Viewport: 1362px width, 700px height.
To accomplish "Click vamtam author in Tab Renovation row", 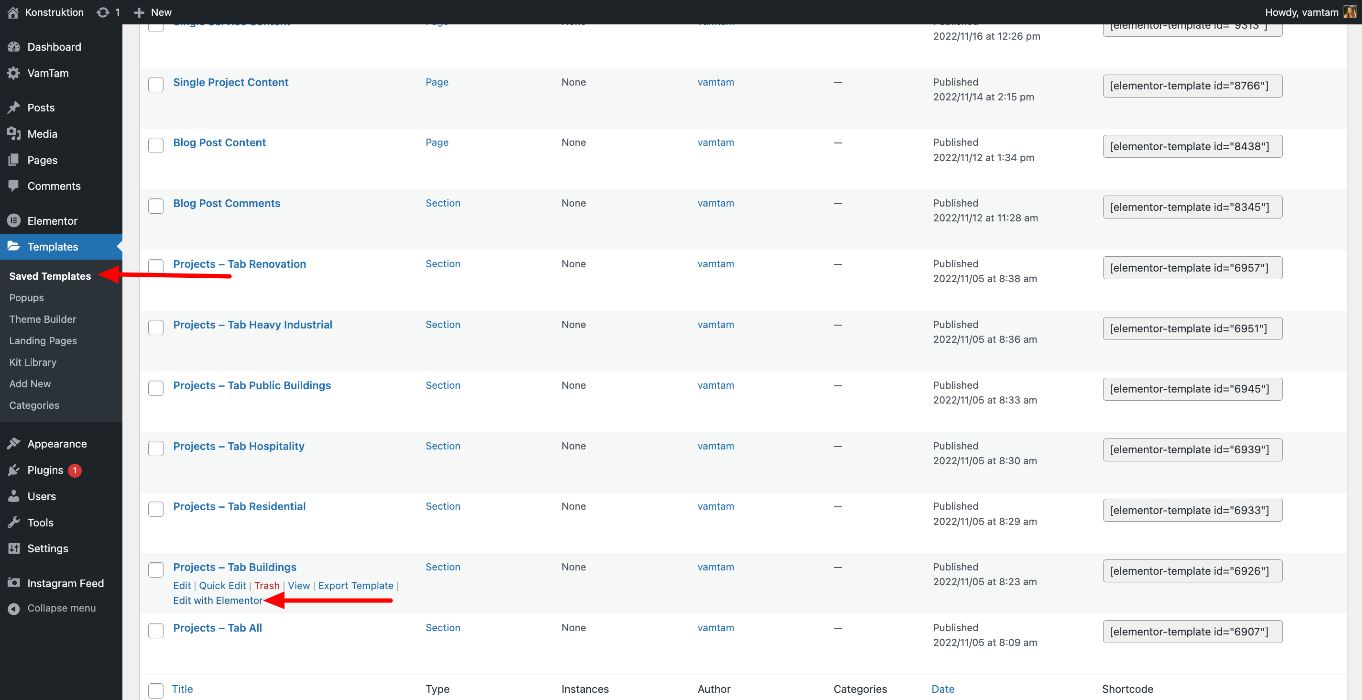I will (716, 264).
